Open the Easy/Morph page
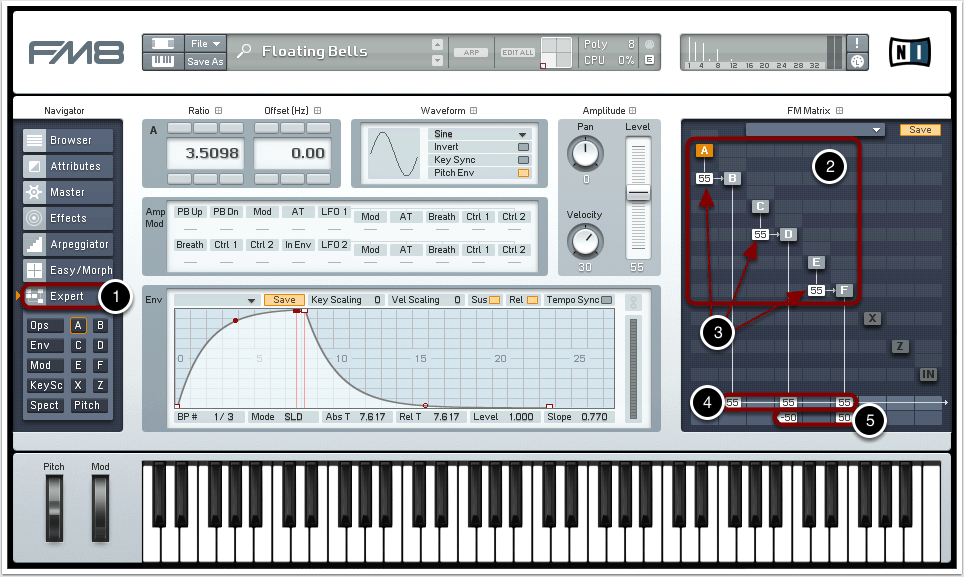 click(68, 270)
